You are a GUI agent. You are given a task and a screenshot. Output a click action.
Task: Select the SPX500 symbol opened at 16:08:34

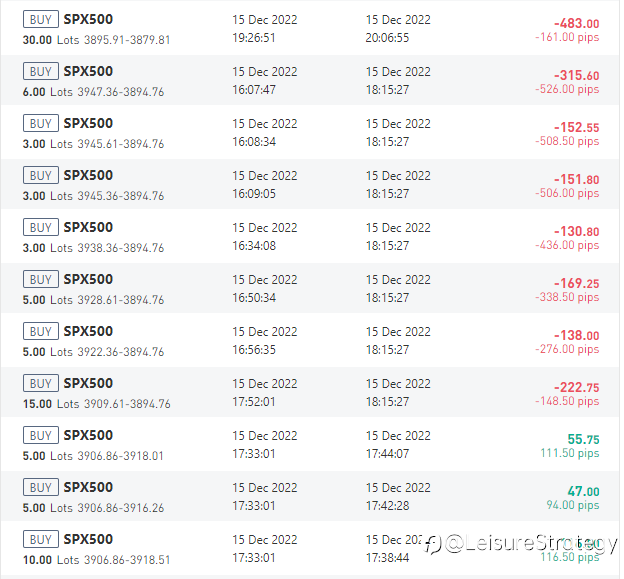click(x=88, y=124)
